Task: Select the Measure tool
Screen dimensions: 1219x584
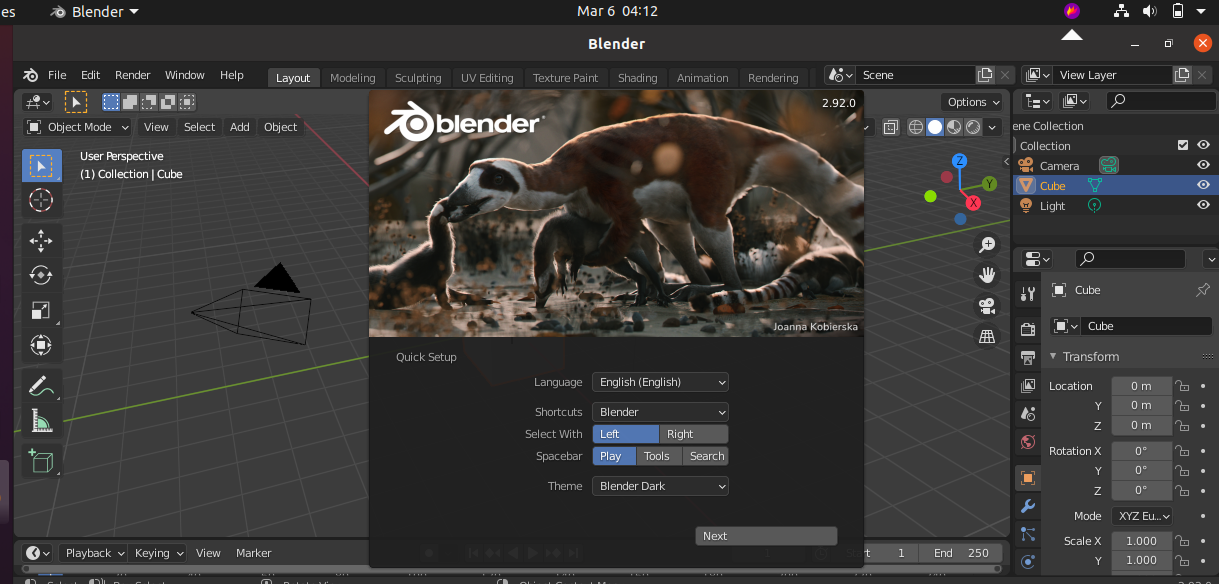Action: pos(41,421)
